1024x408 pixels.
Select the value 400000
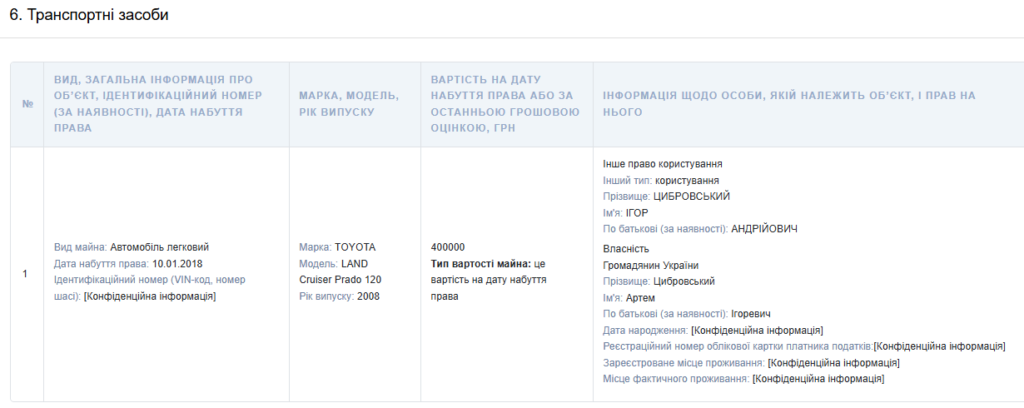click(x=447, y=247)
